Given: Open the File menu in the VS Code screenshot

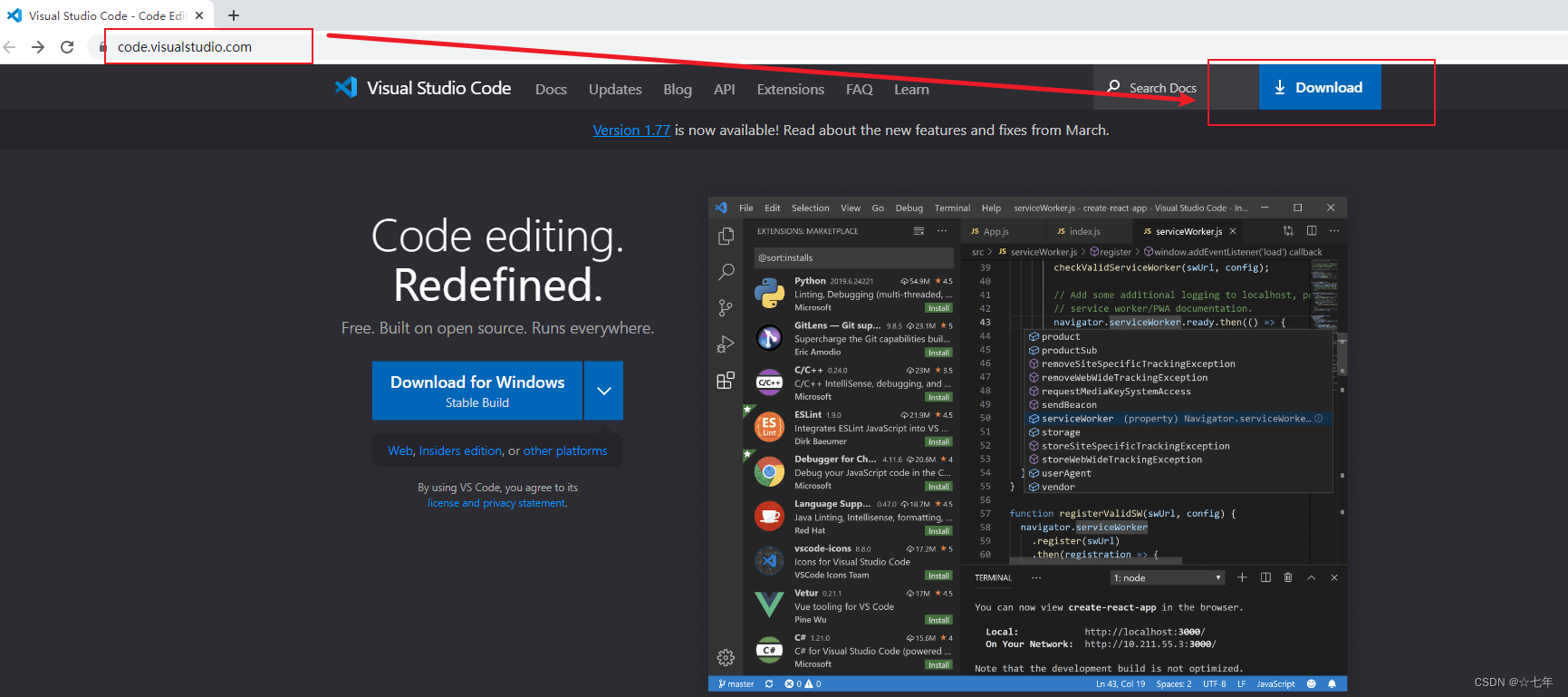Looking at the screenshot, I should tap(746, 208).
